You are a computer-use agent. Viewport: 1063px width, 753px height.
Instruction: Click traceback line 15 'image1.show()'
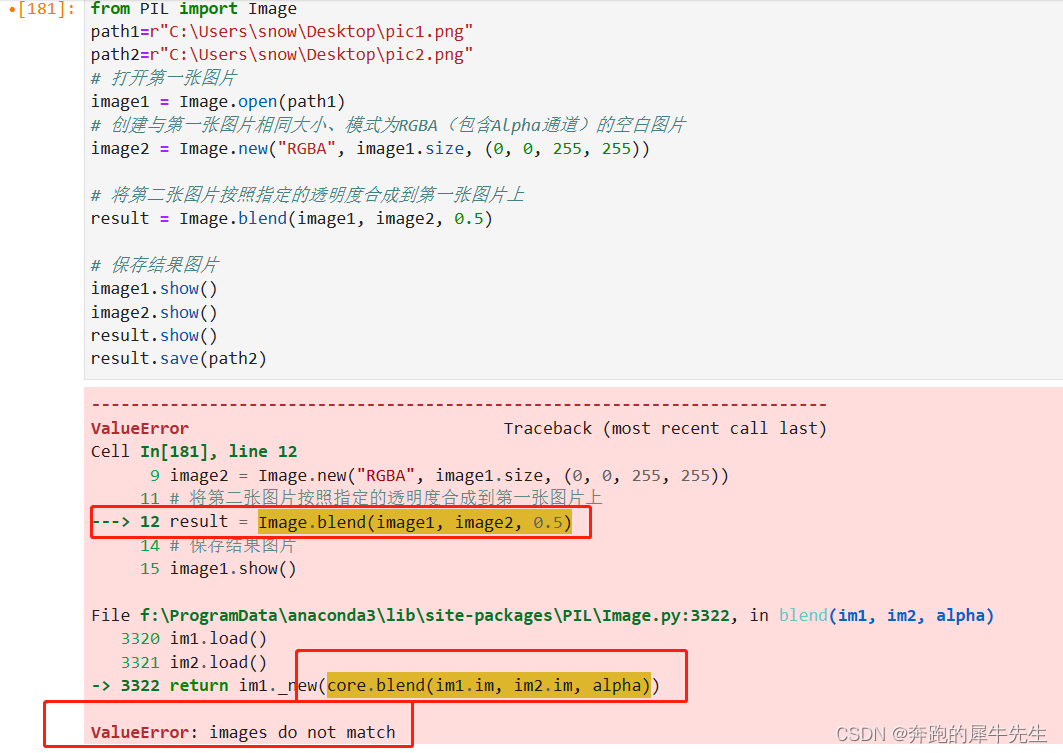pos(218,569)
